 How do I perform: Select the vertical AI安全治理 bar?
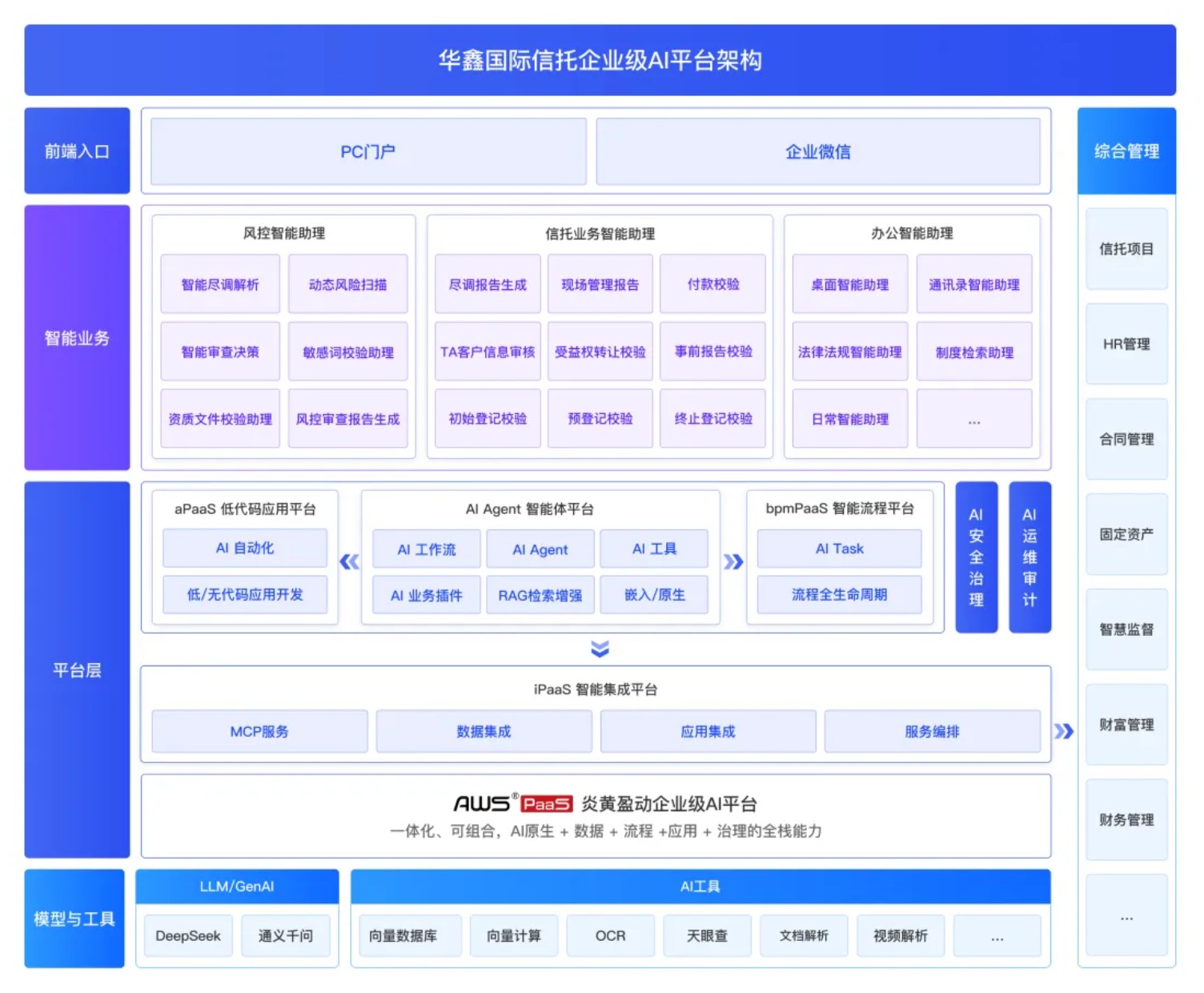pos(976,557)
